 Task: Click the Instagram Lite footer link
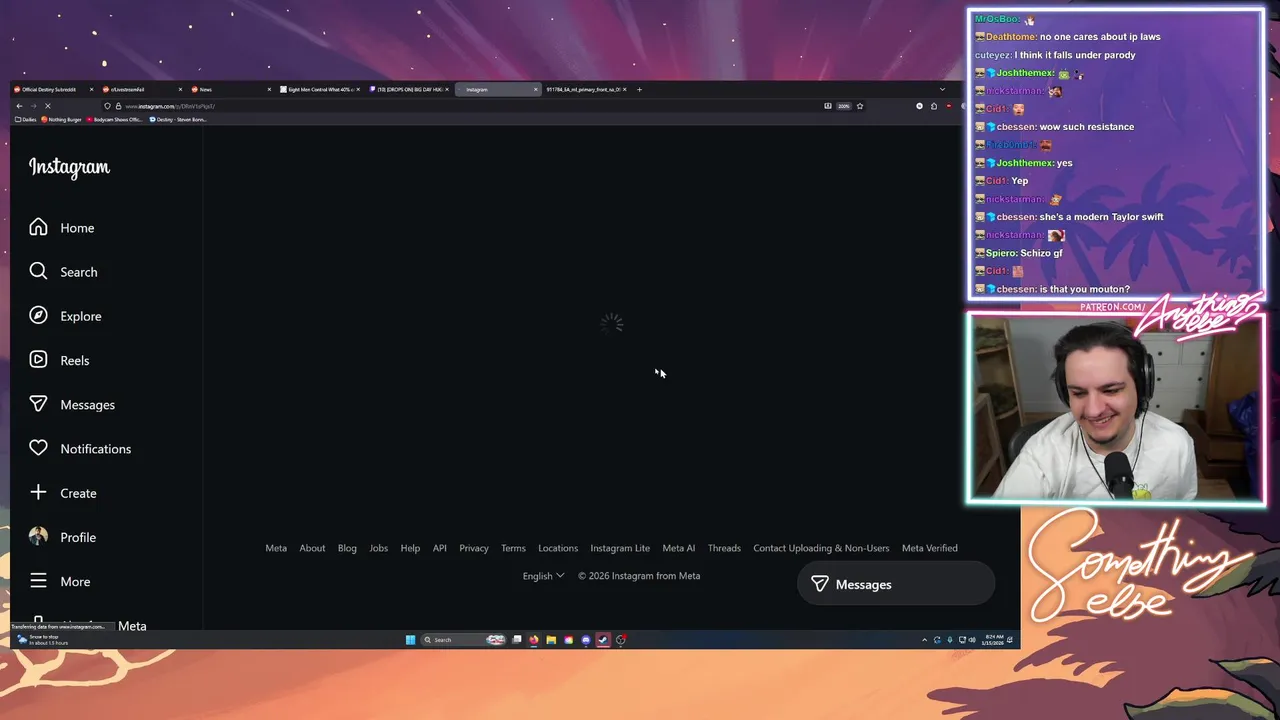(x=620, y=548)
